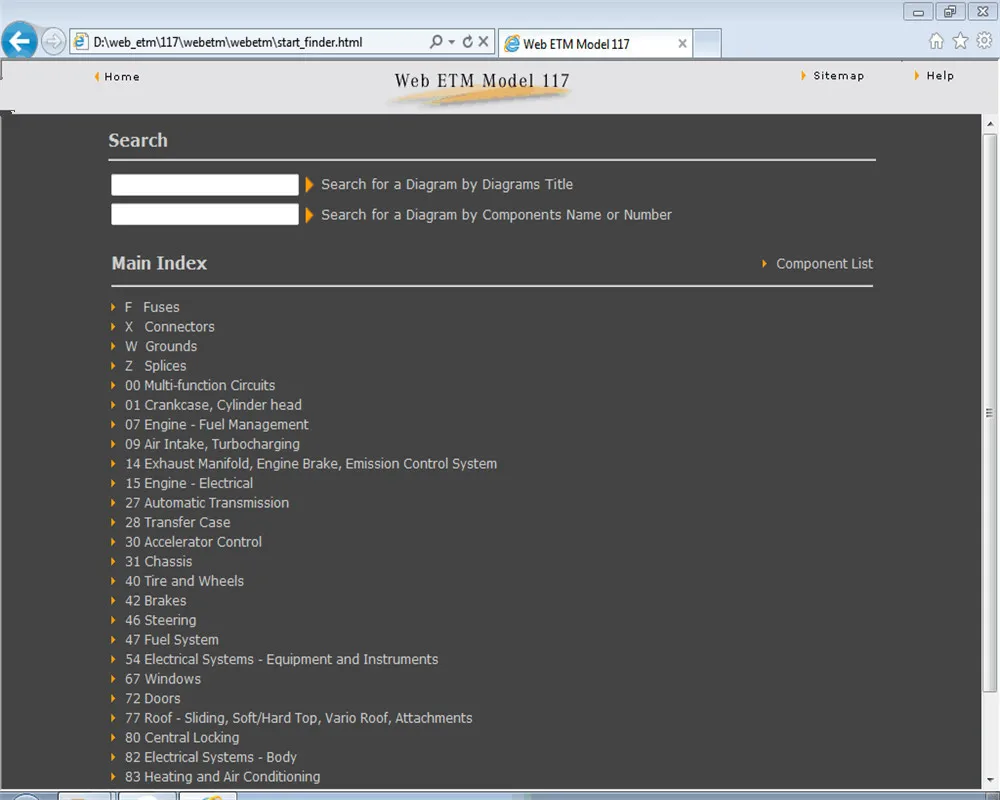This screenshot has height=800, width=1000.
Task: Open F Fuses index entry
Action: pyautogui.click(x=152, y=307)
